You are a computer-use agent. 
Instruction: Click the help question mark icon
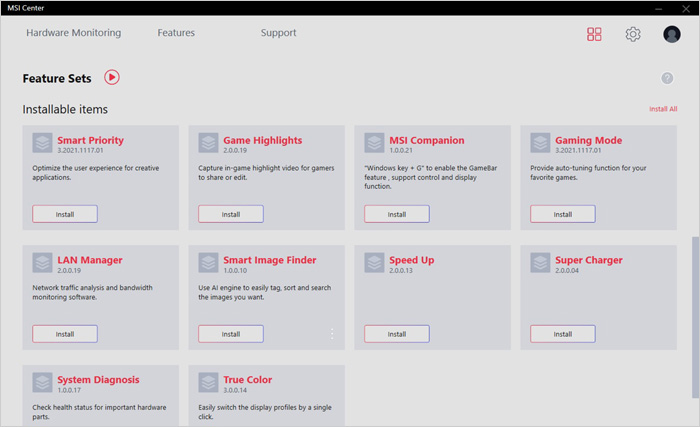(x=667, y=78)
